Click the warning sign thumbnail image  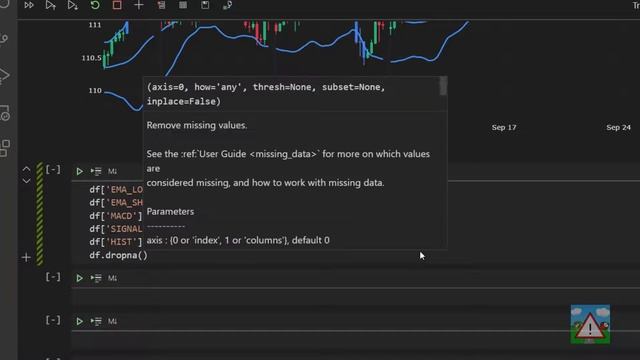coord(590,324)
